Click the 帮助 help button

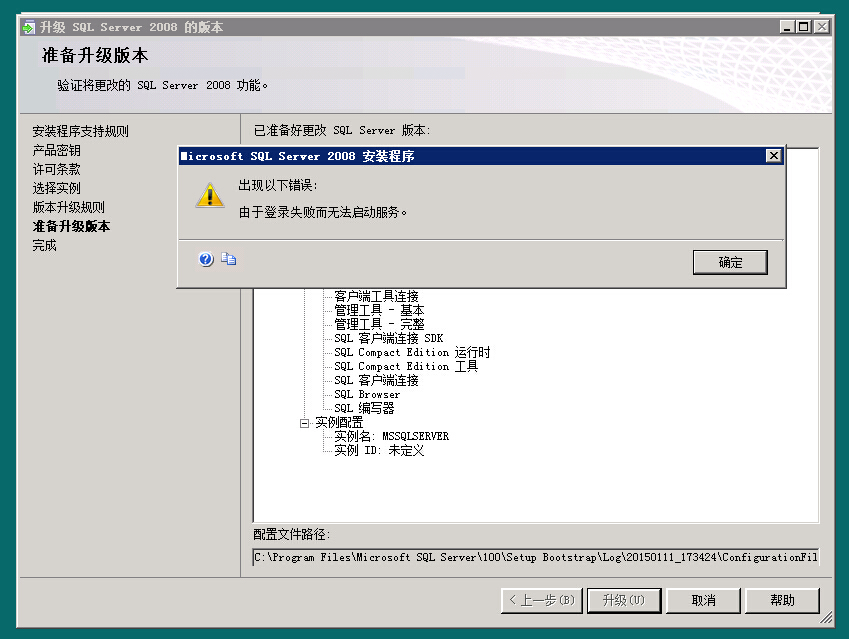[782, 601]
